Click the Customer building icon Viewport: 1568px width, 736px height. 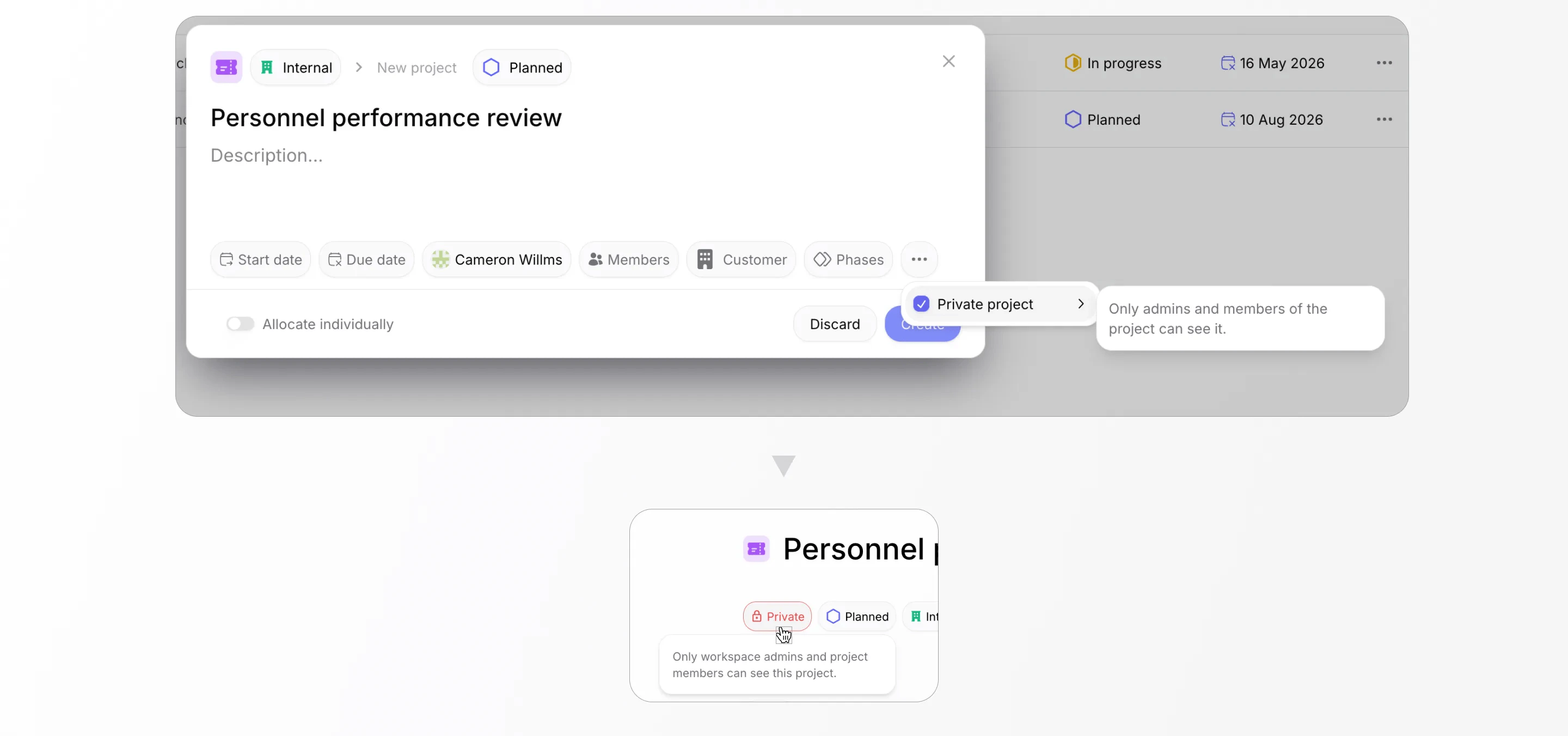tap(705, 259)
